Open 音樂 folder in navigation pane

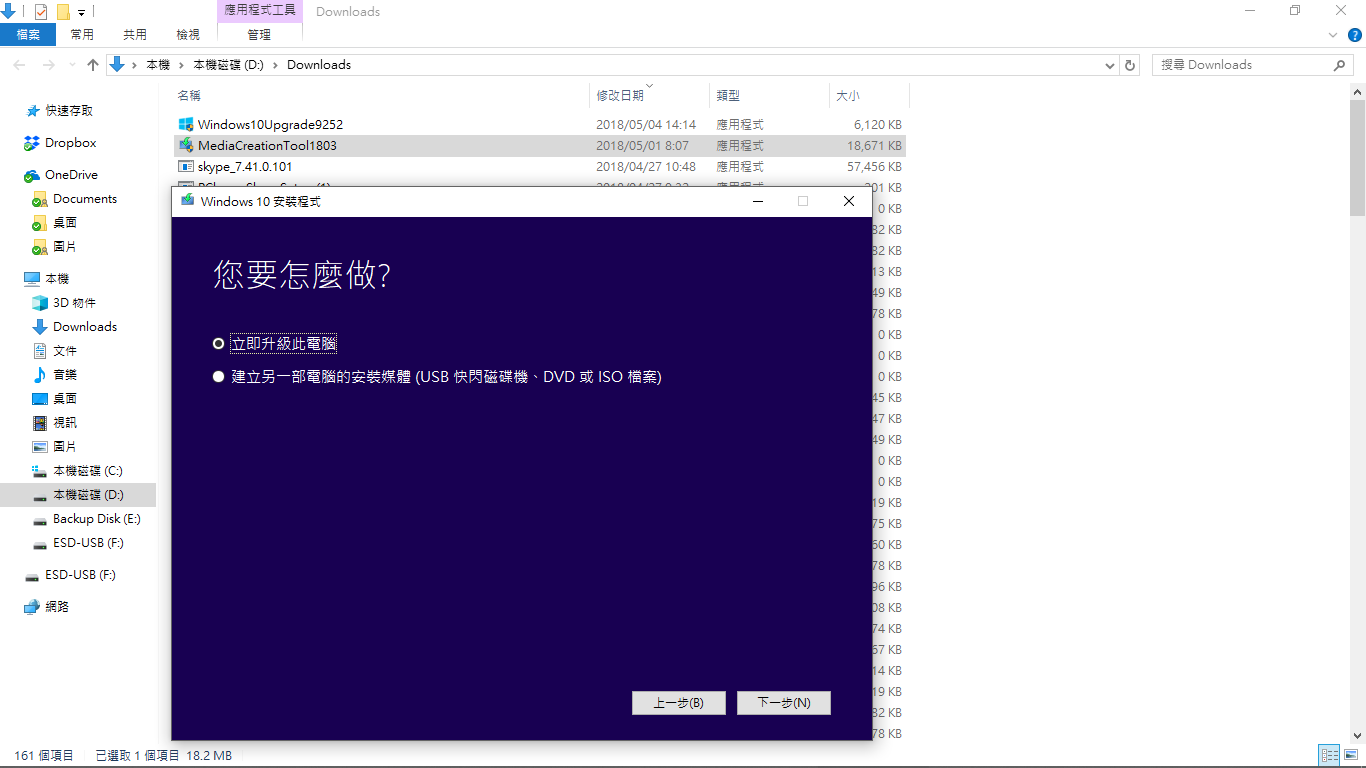pos(54,375)
